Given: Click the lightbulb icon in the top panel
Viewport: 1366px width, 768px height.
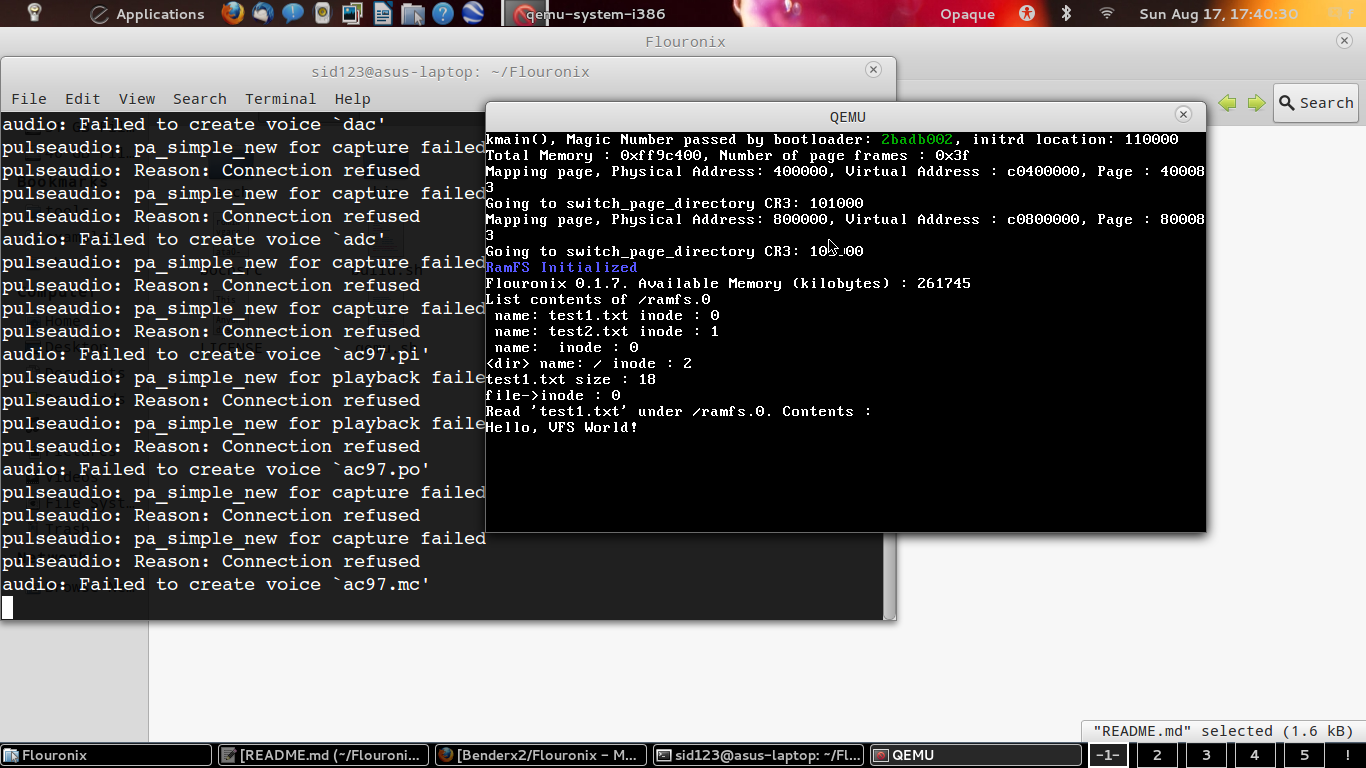Looking at the screenshot, I should [x=35, y=13].
